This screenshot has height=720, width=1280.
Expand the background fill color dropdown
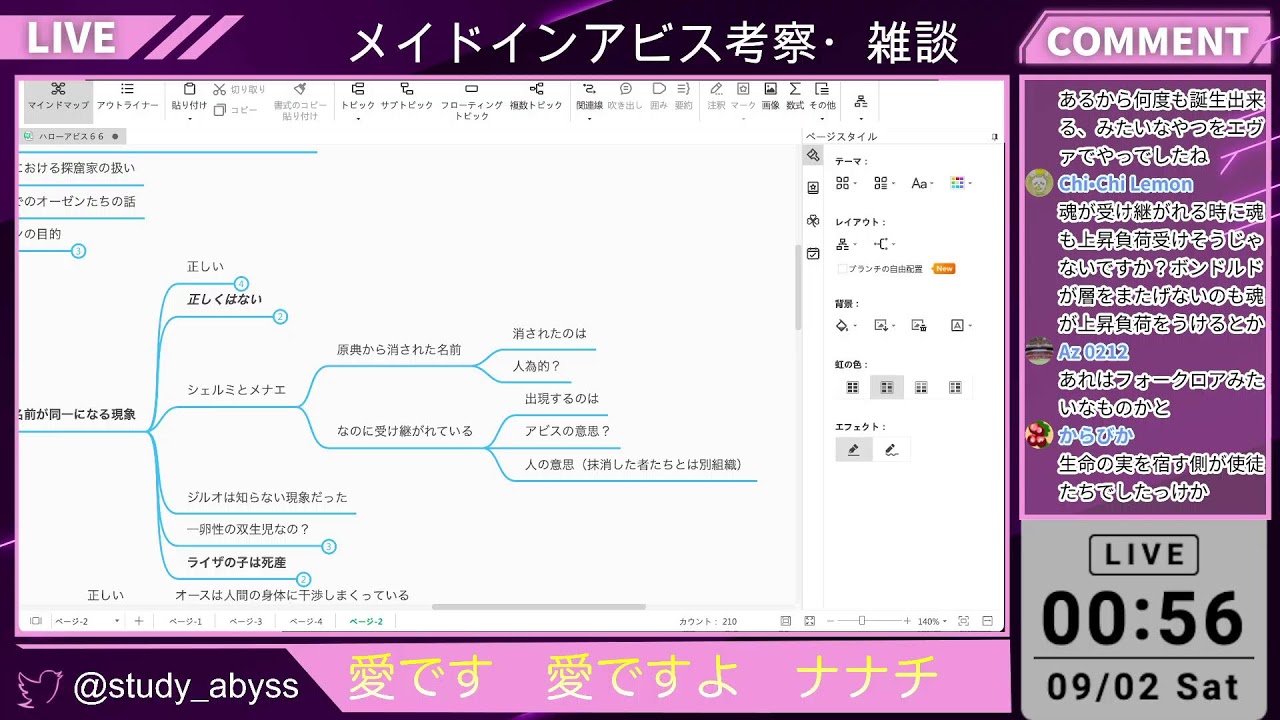tap(847, 325)
